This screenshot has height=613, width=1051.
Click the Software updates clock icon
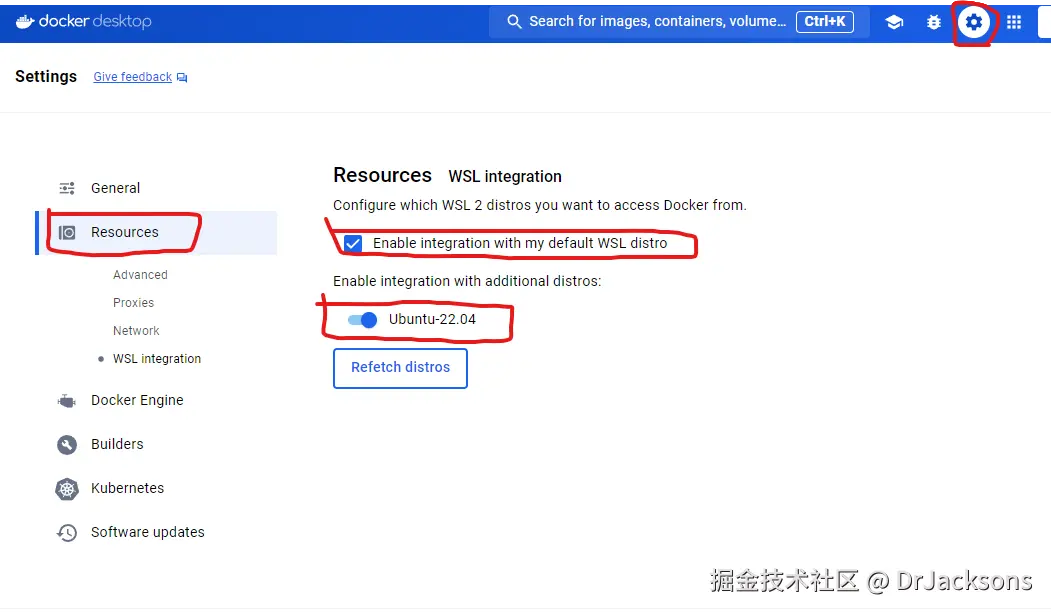[67, 533]
